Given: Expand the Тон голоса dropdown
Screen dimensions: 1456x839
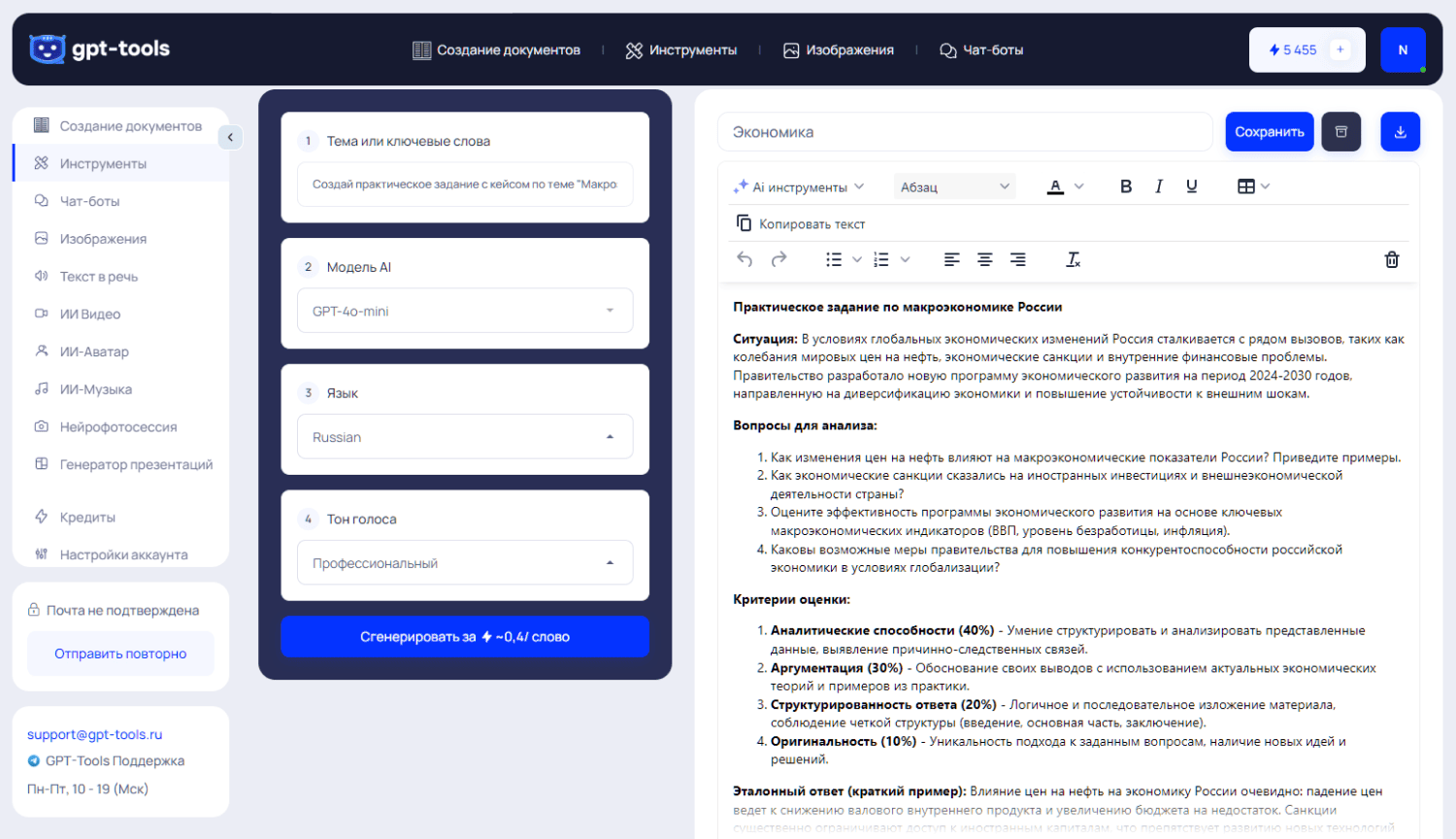Looking at the screenshot, I should click(x=465, y=563).
